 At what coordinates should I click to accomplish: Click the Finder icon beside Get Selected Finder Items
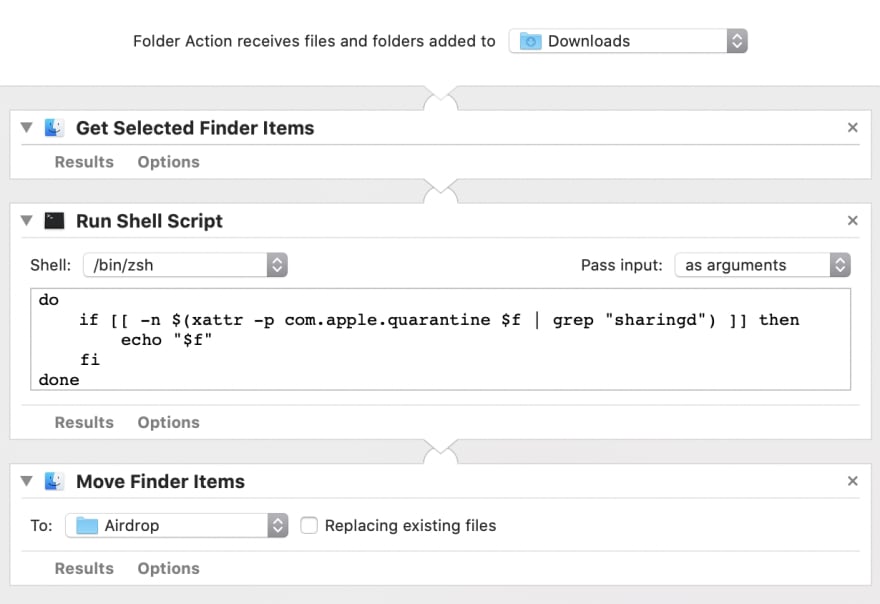coord(54,127)
